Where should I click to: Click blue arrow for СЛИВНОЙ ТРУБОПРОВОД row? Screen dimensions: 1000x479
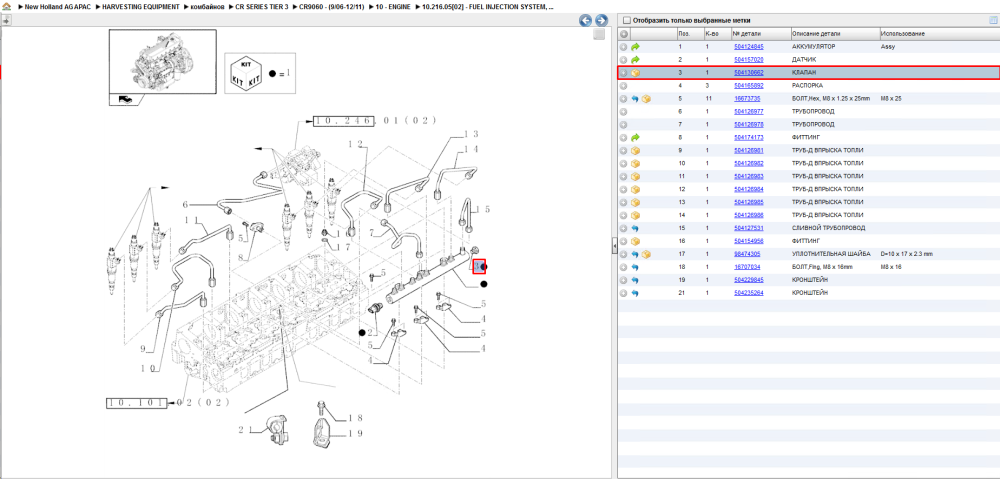[x=635, y=228]
